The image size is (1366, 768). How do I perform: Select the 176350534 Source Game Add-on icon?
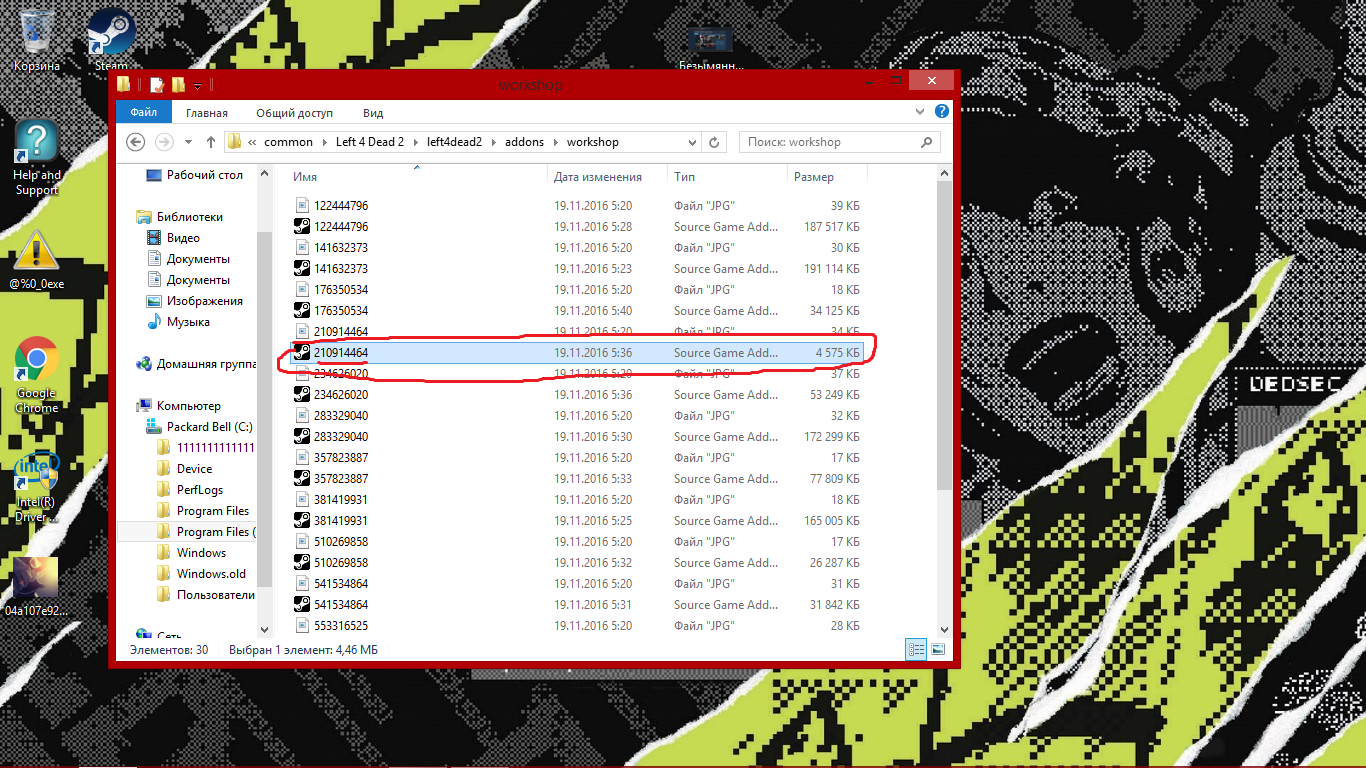tap(302, 311)
